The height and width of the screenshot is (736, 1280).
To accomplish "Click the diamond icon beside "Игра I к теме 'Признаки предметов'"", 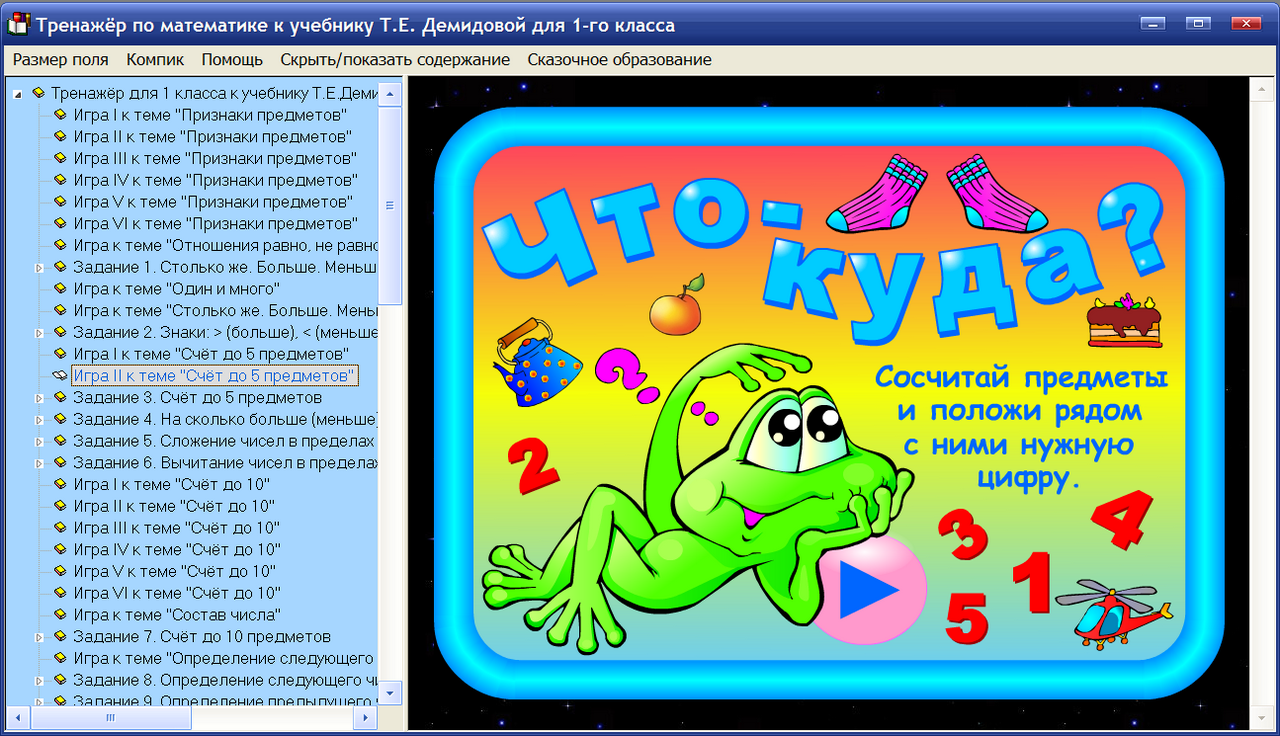I will point(58,115).
